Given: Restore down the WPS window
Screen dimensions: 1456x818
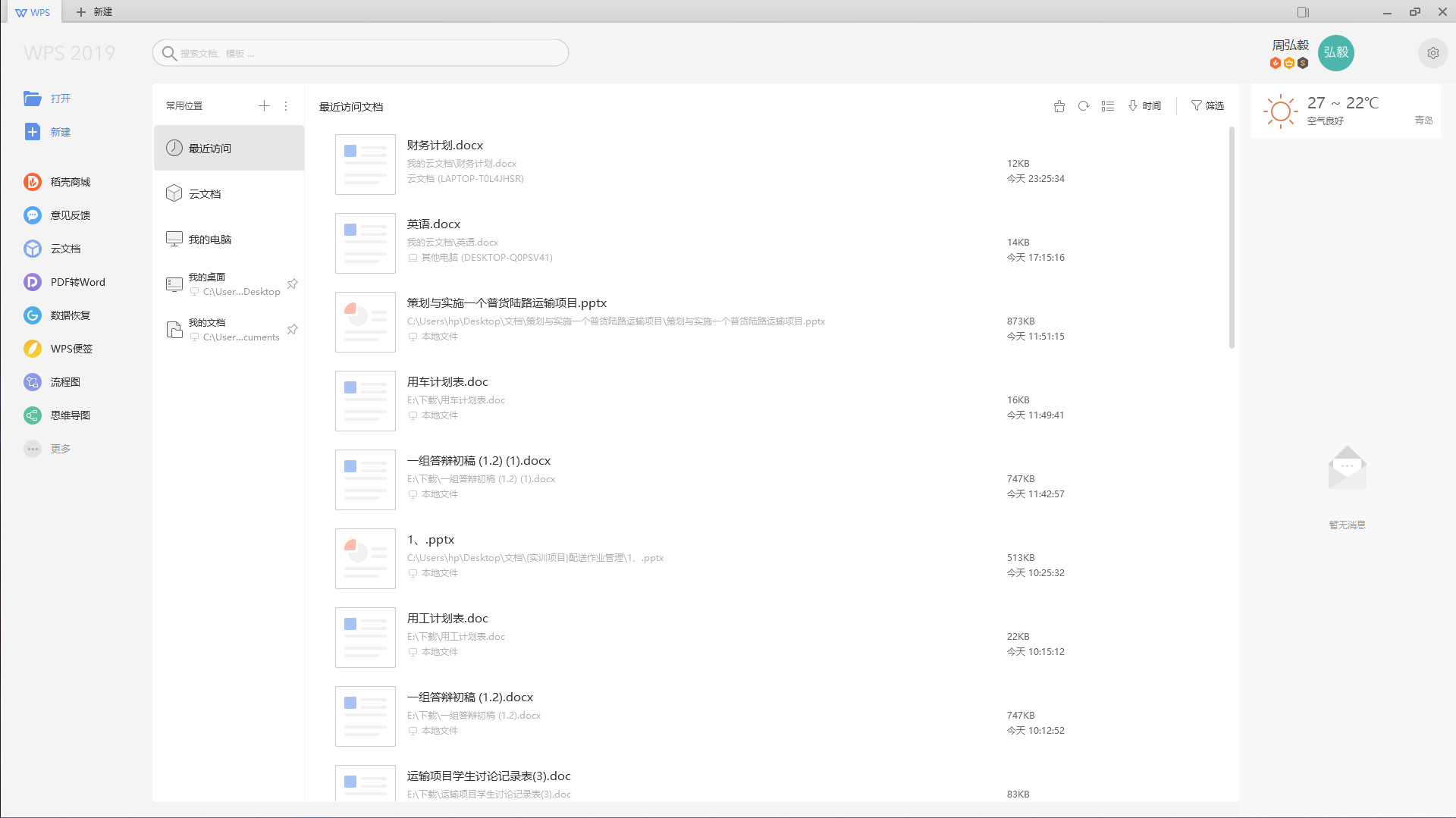Looking at the screenshot, I should click(x=1415, y=12).
